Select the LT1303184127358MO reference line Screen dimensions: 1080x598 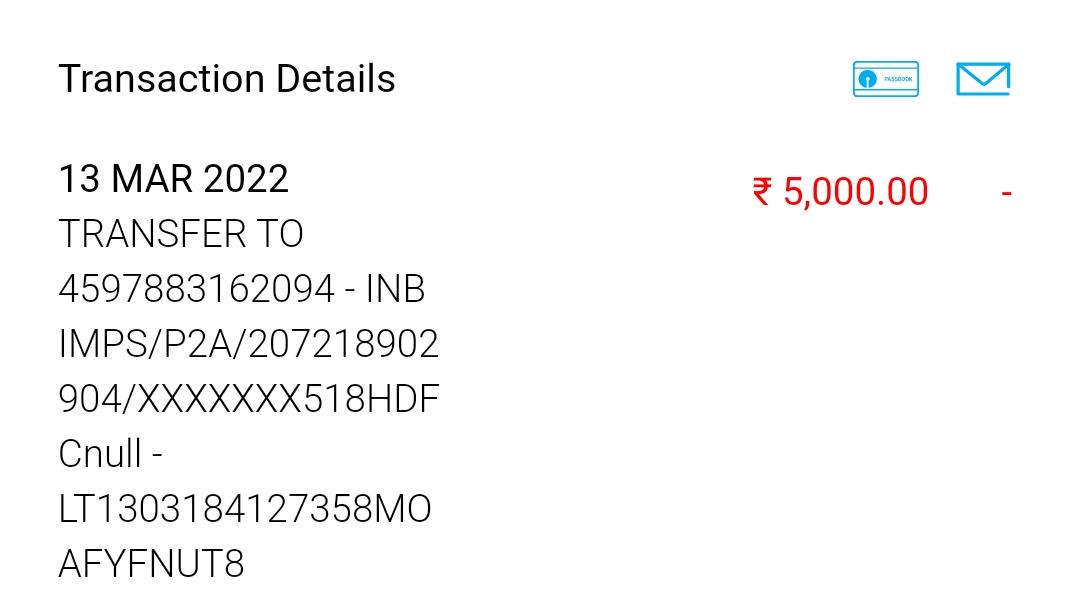[244, 510]
